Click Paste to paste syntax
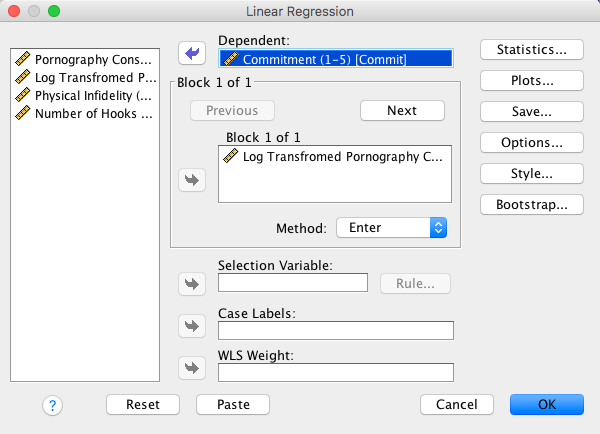 click(233, 404)
